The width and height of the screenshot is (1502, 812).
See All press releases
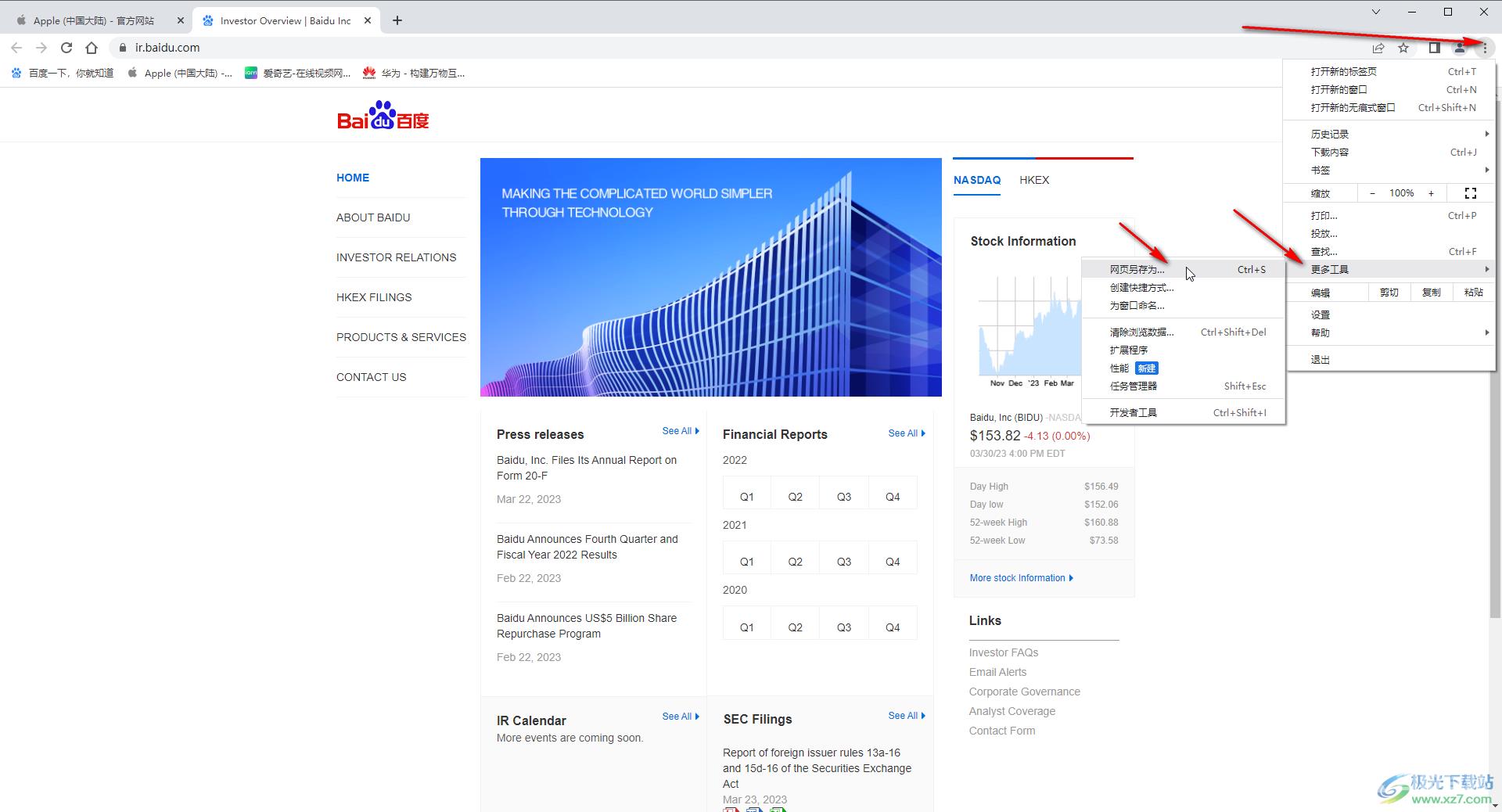[681, 431]
